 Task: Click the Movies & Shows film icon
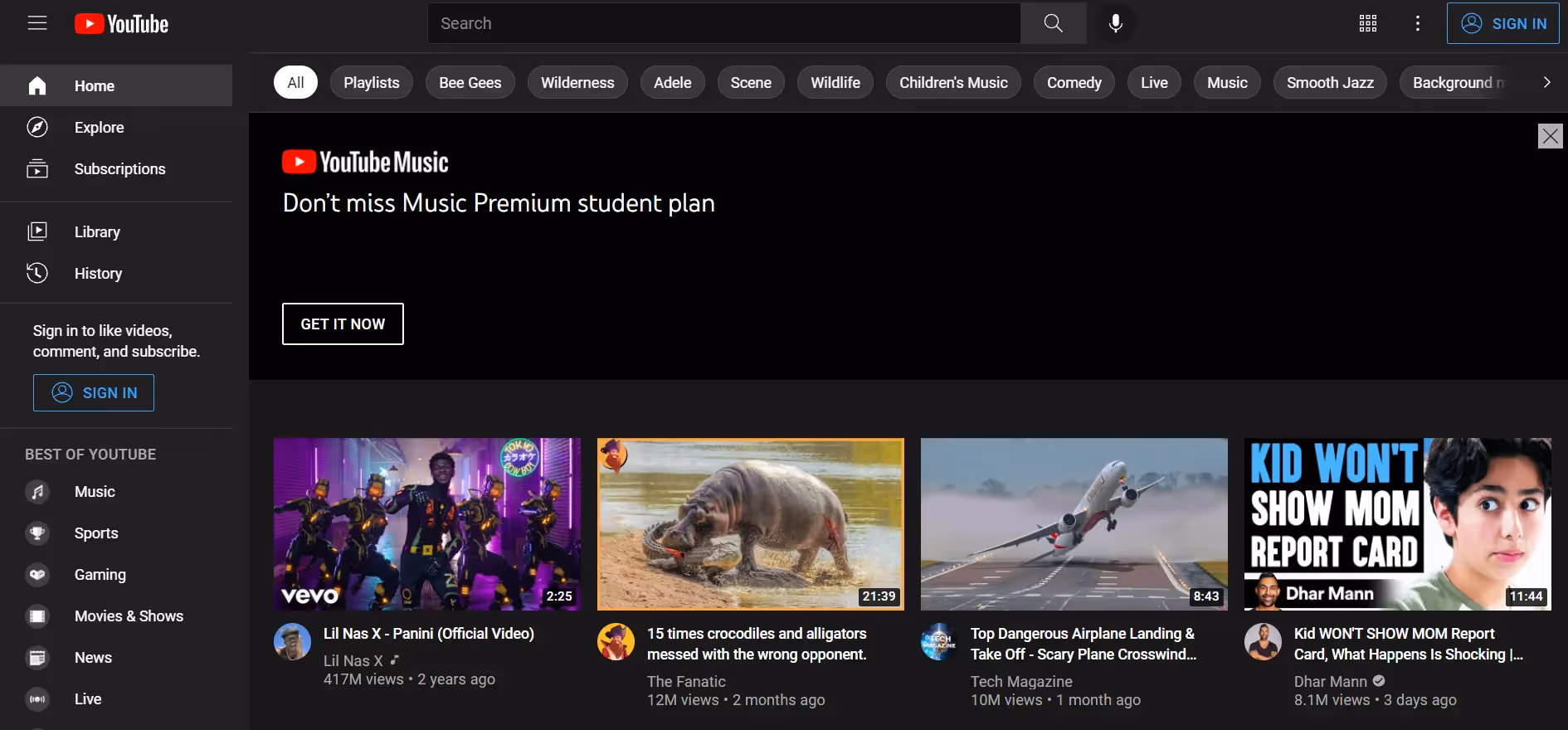pos(37,616)
